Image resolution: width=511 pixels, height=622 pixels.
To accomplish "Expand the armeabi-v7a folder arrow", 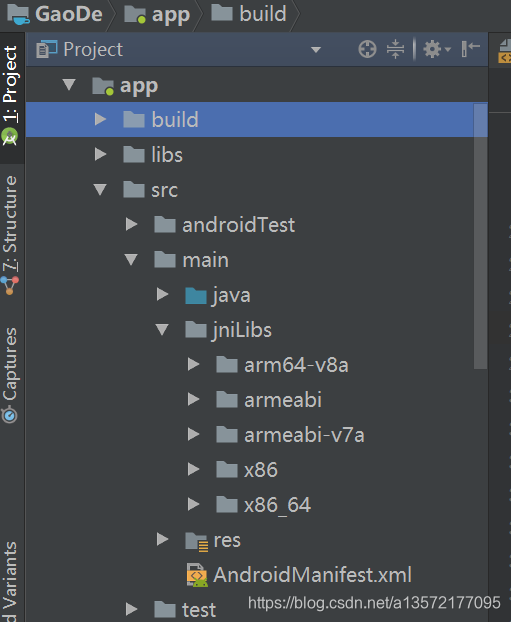I will coord(193,434).
